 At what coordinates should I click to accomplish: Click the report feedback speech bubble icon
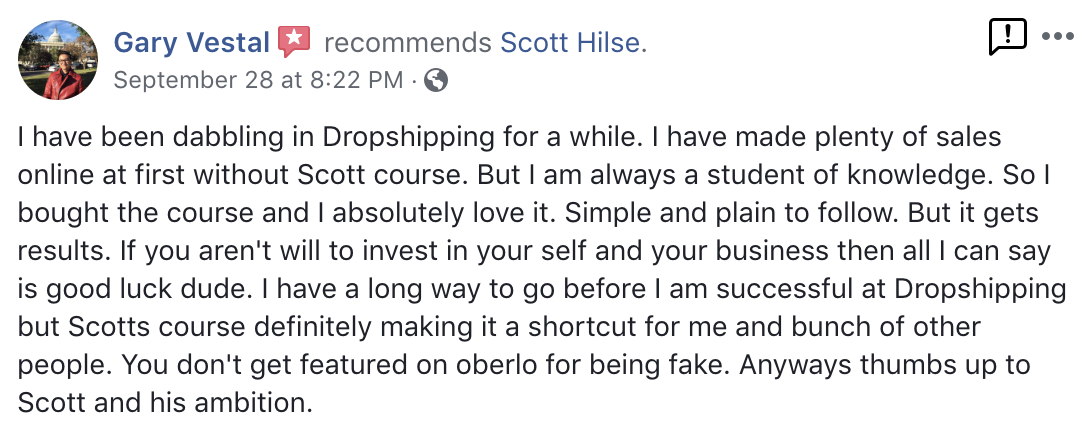coord(1008,37)
